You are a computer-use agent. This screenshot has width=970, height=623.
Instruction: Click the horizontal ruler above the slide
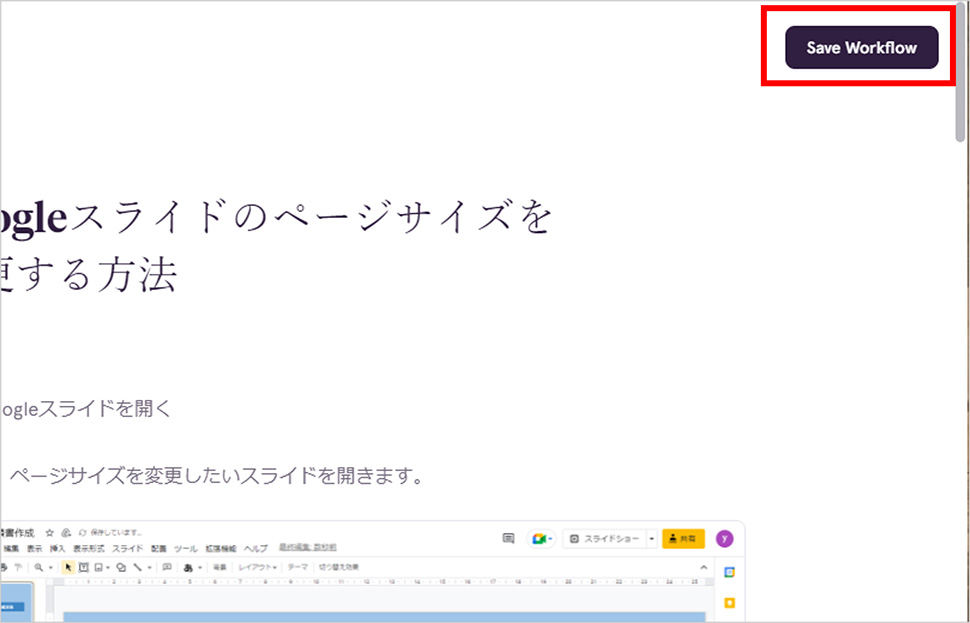click(384, 582)
